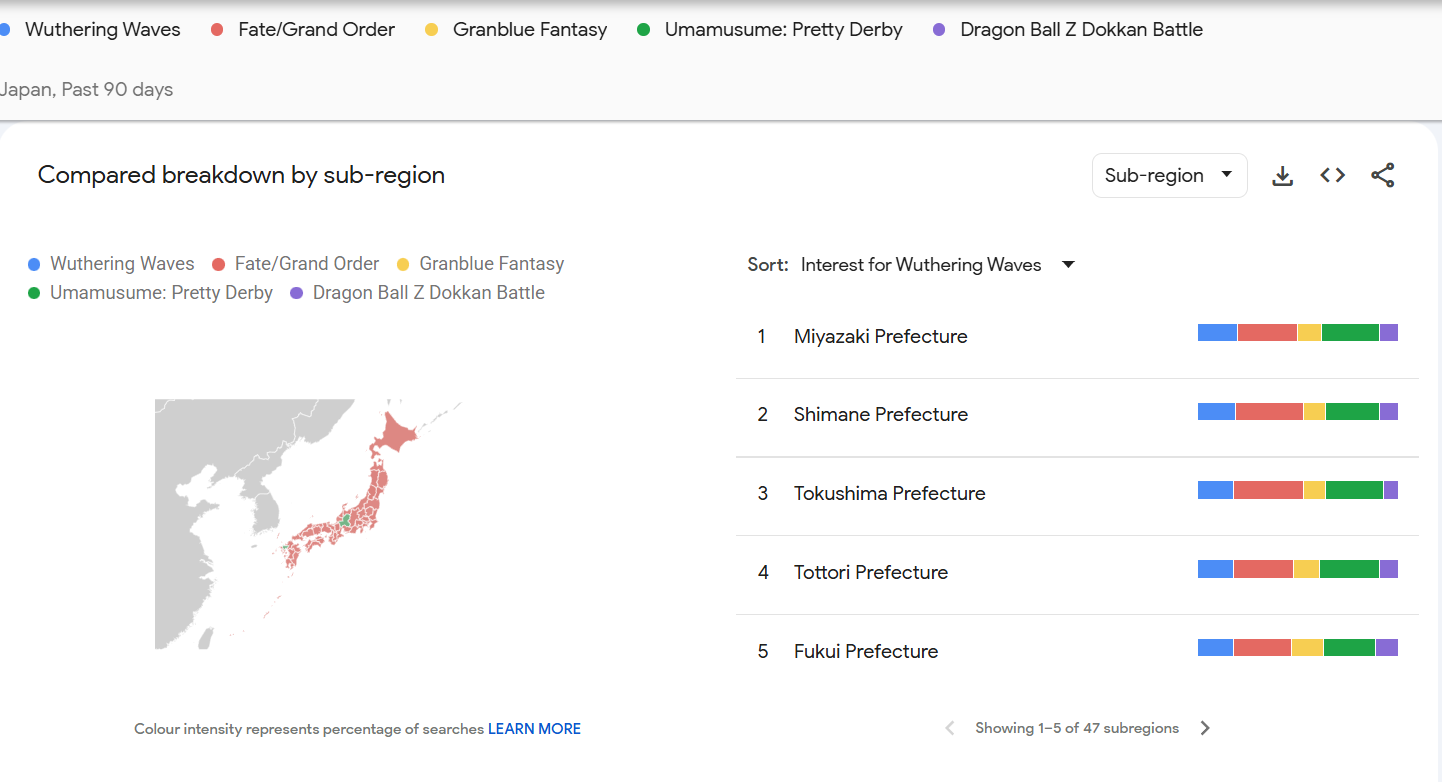Click Shimane Prefecture link

(880, 414)
